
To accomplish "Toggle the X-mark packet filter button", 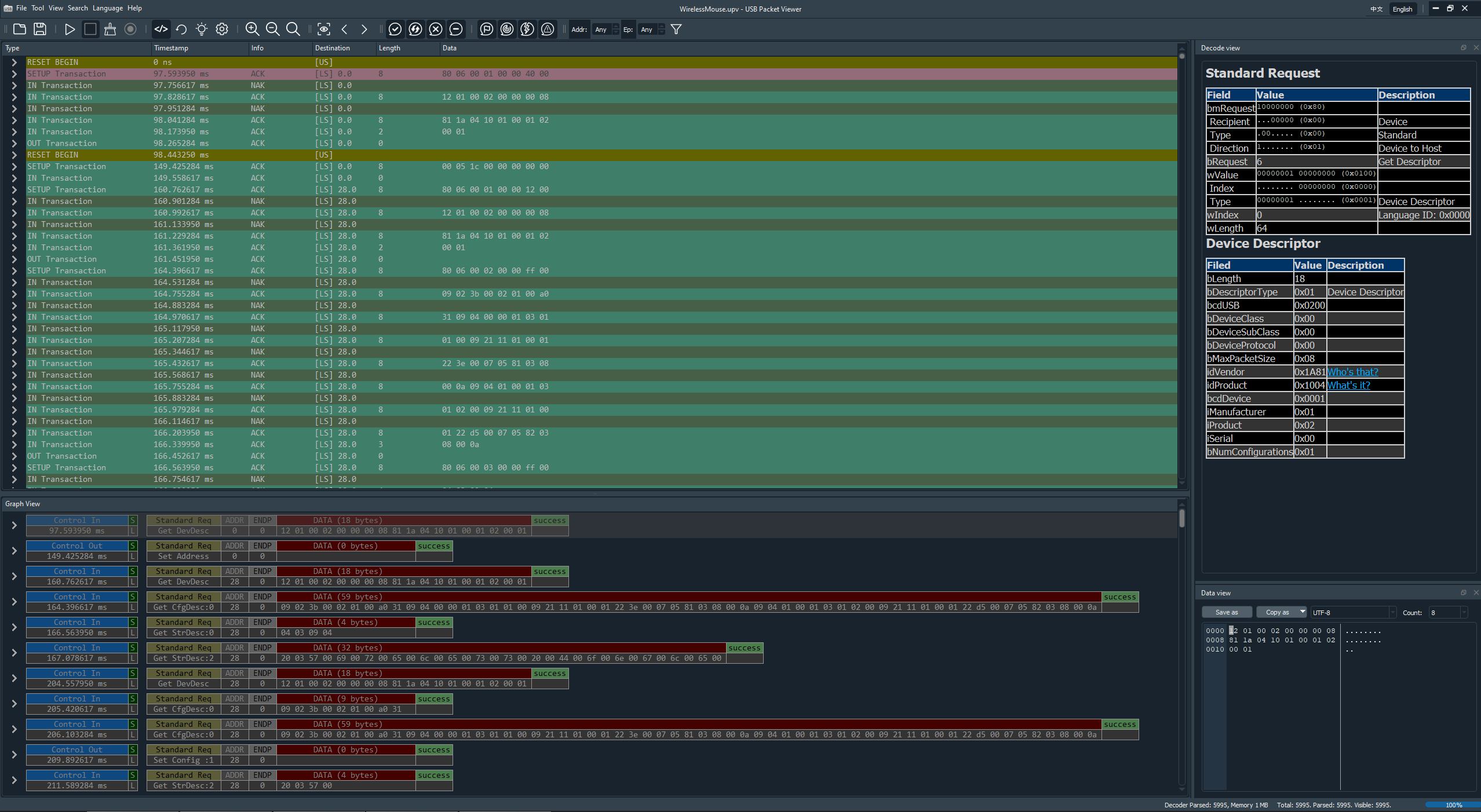I will (x=436, y=29).
